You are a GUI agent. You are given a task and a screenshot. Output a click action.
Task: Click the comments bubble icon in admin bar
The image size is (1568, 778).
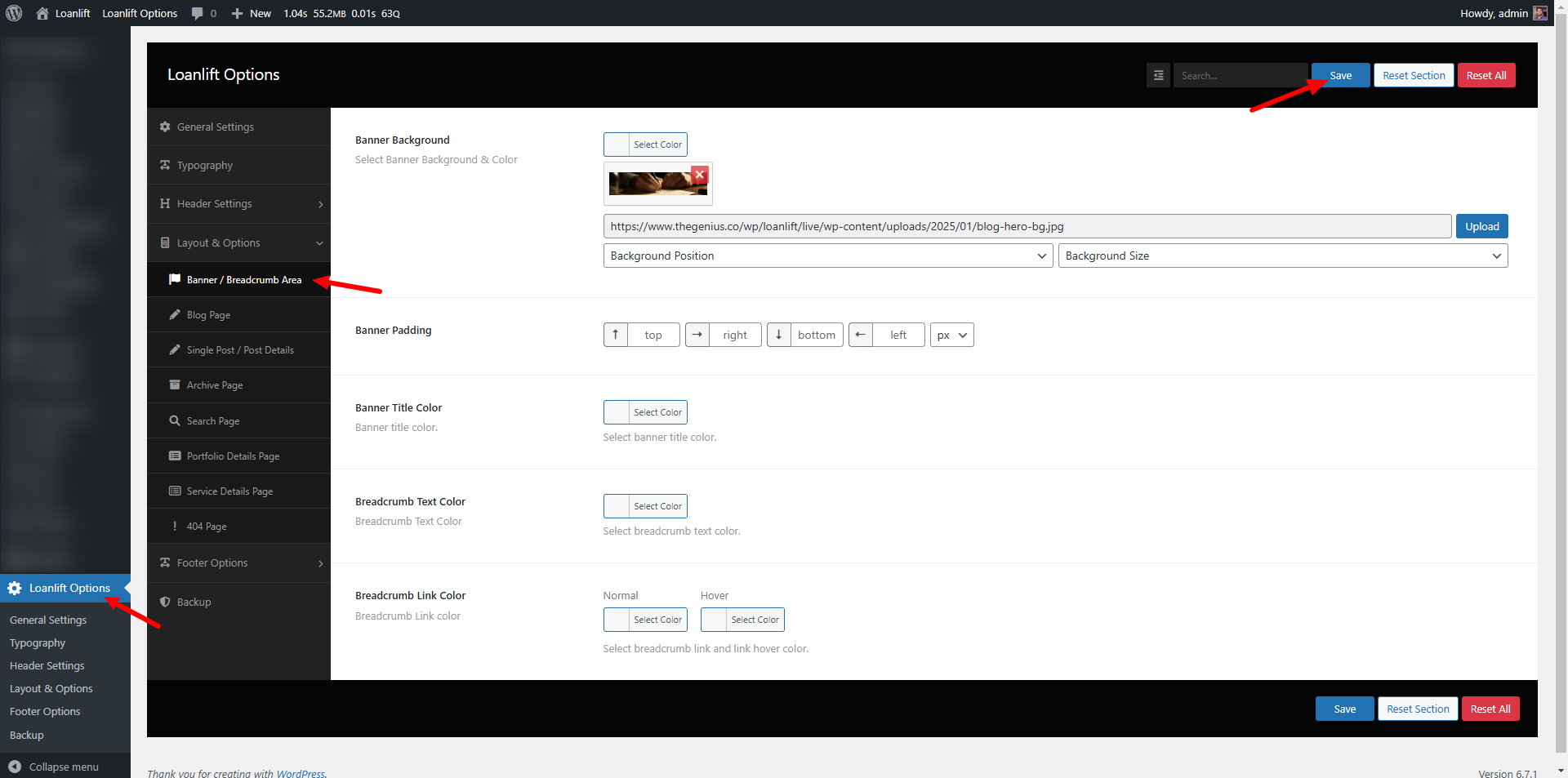(x=197, y=13)
